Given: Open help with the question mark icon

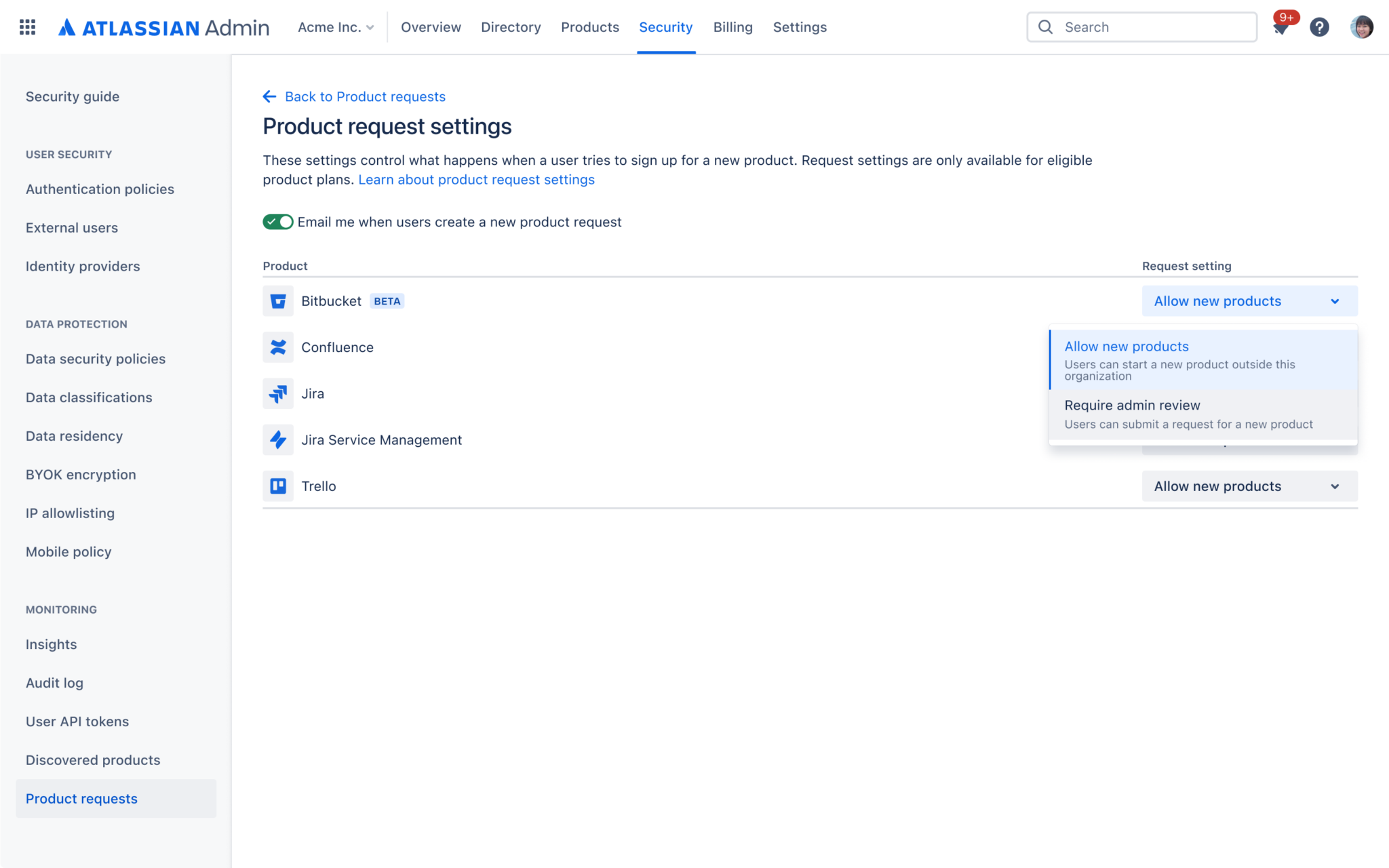Looking at the screenshot, I should click(1320, 27).
